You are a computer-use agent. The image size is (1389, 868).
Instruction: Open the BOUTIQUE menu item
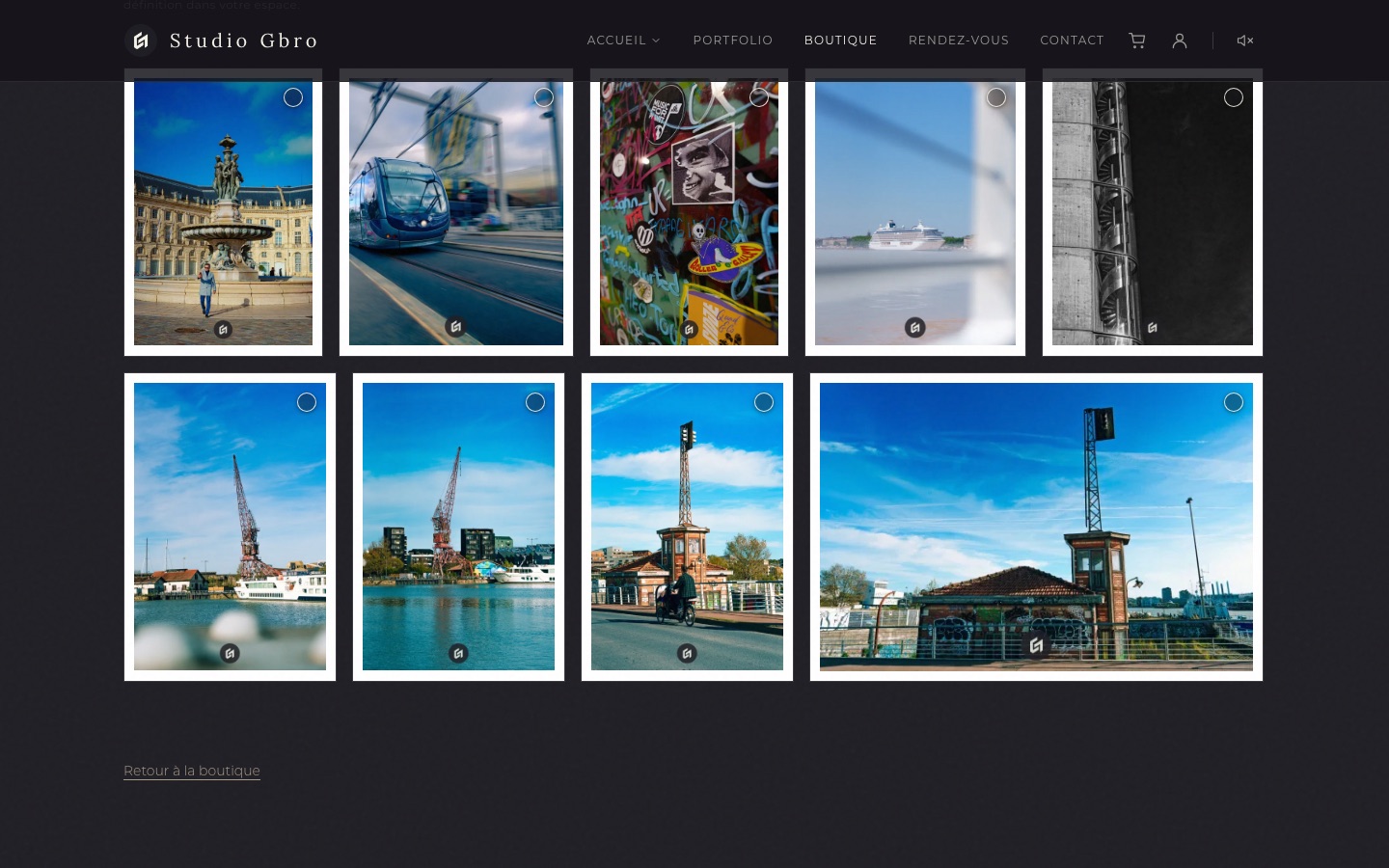click(x=841, y=41)
